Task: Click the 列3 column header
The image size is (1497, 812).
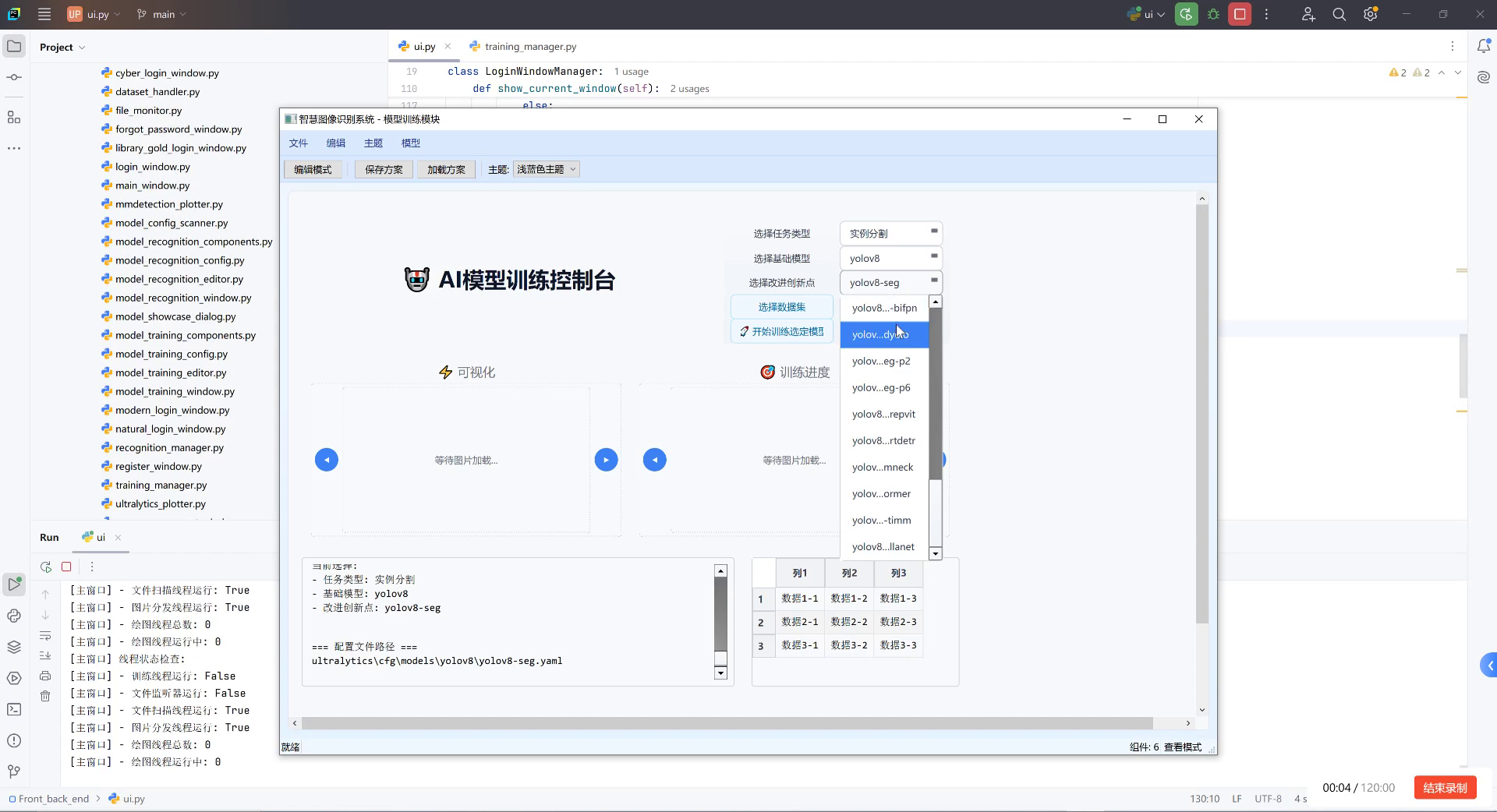Action: click(898, 573)
